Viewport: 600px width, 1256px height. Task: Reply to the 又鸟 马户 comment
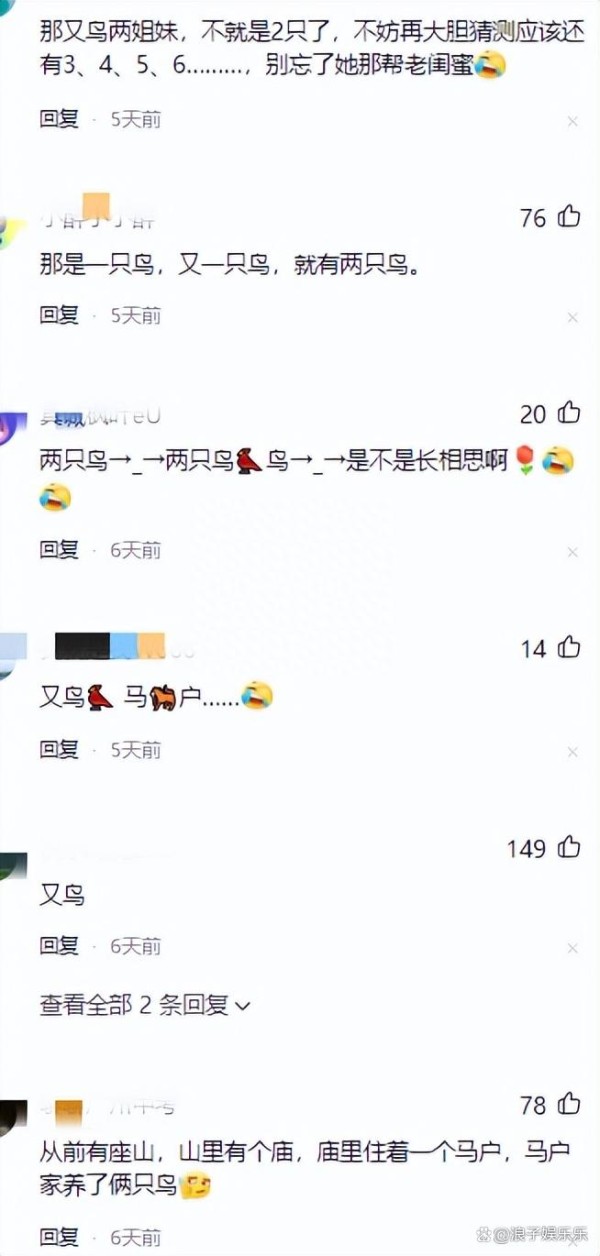pyautogui.click(x=59, y=749)
